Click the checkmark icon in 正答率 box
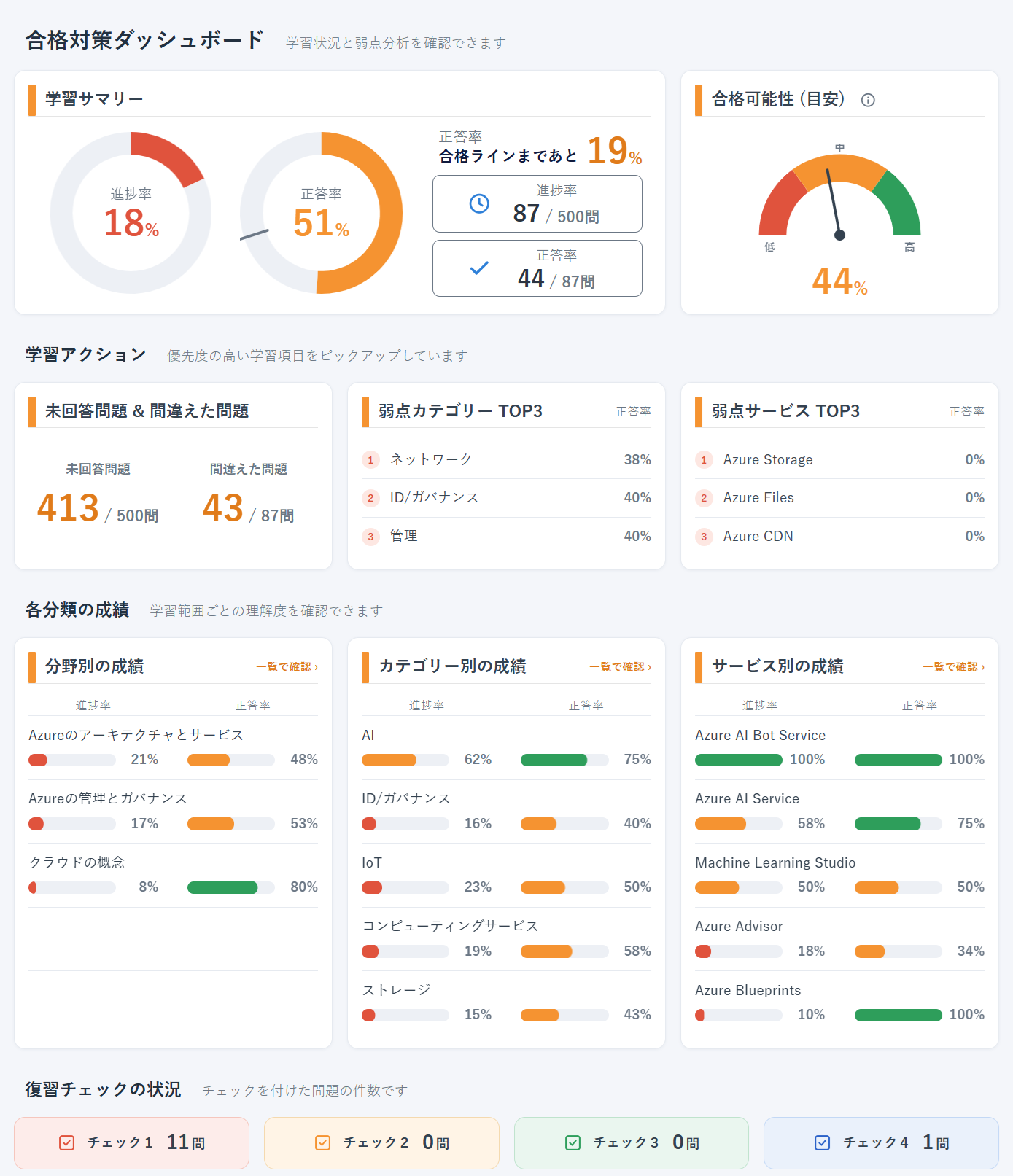This screenshot has height=1176, width=1013. click(479, 268)
